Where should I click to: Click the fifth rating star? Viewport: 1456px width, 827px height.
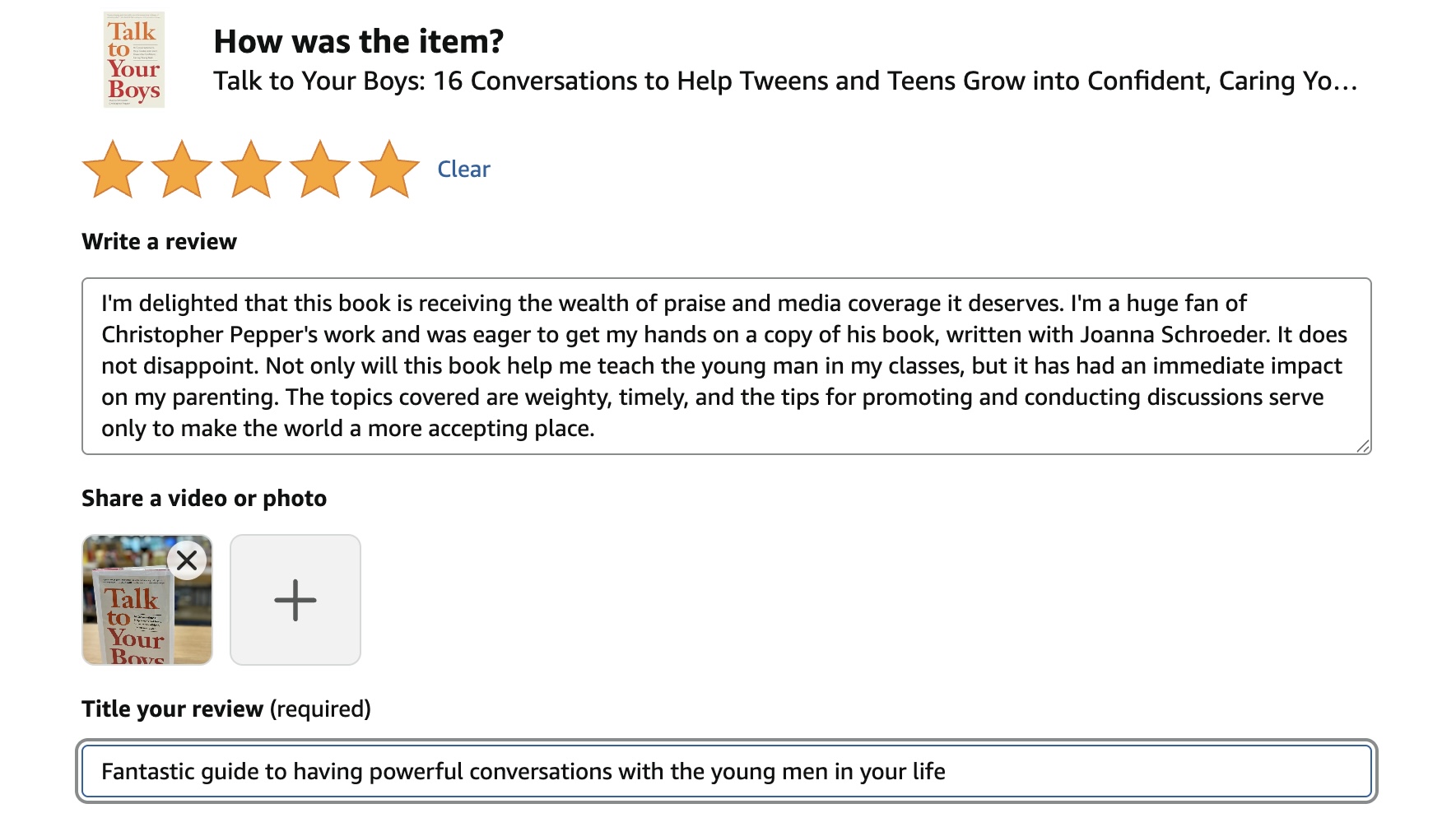(x=389, y=170)
